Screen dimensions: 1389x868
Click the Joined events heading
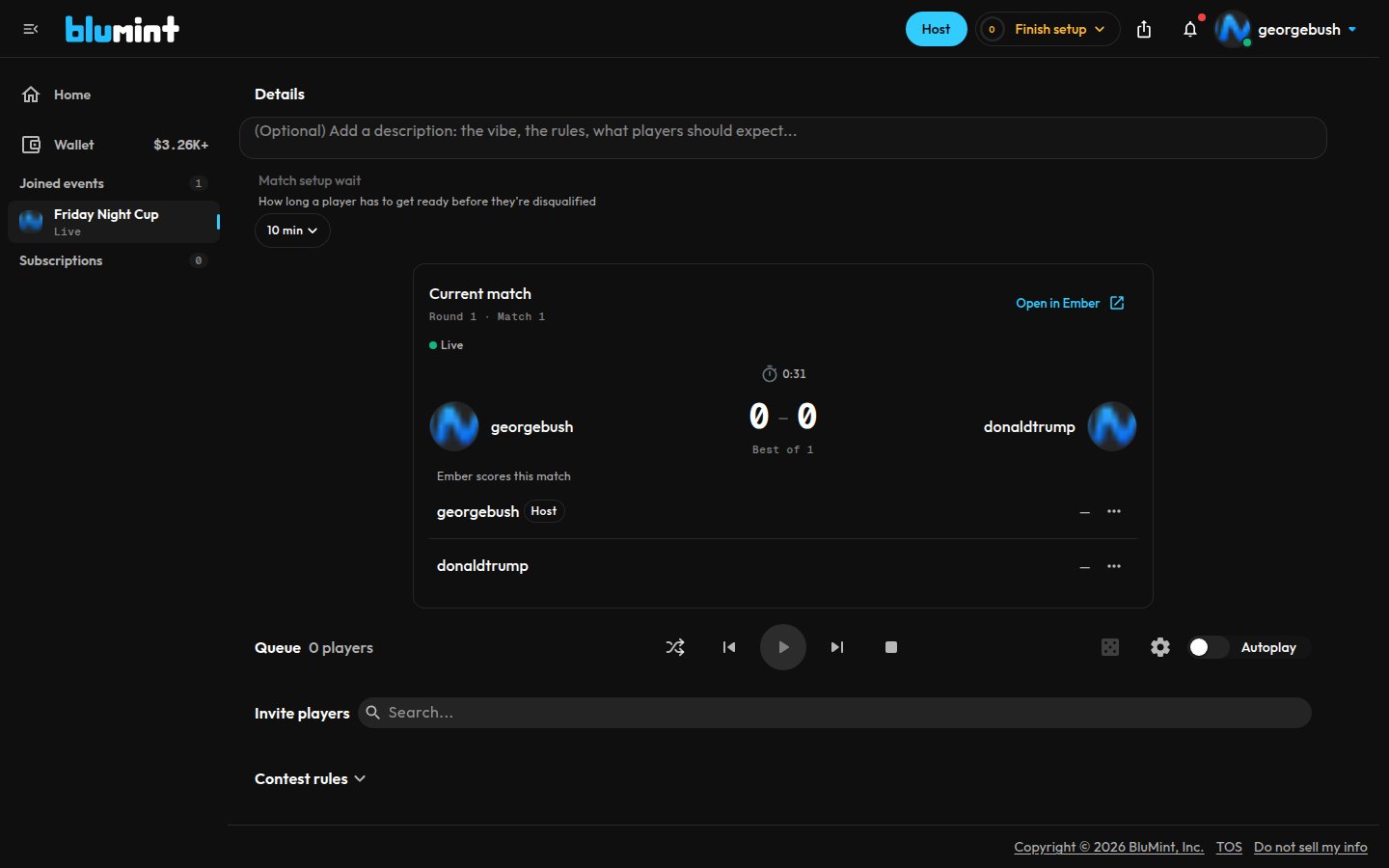click(x=62, y=183)
